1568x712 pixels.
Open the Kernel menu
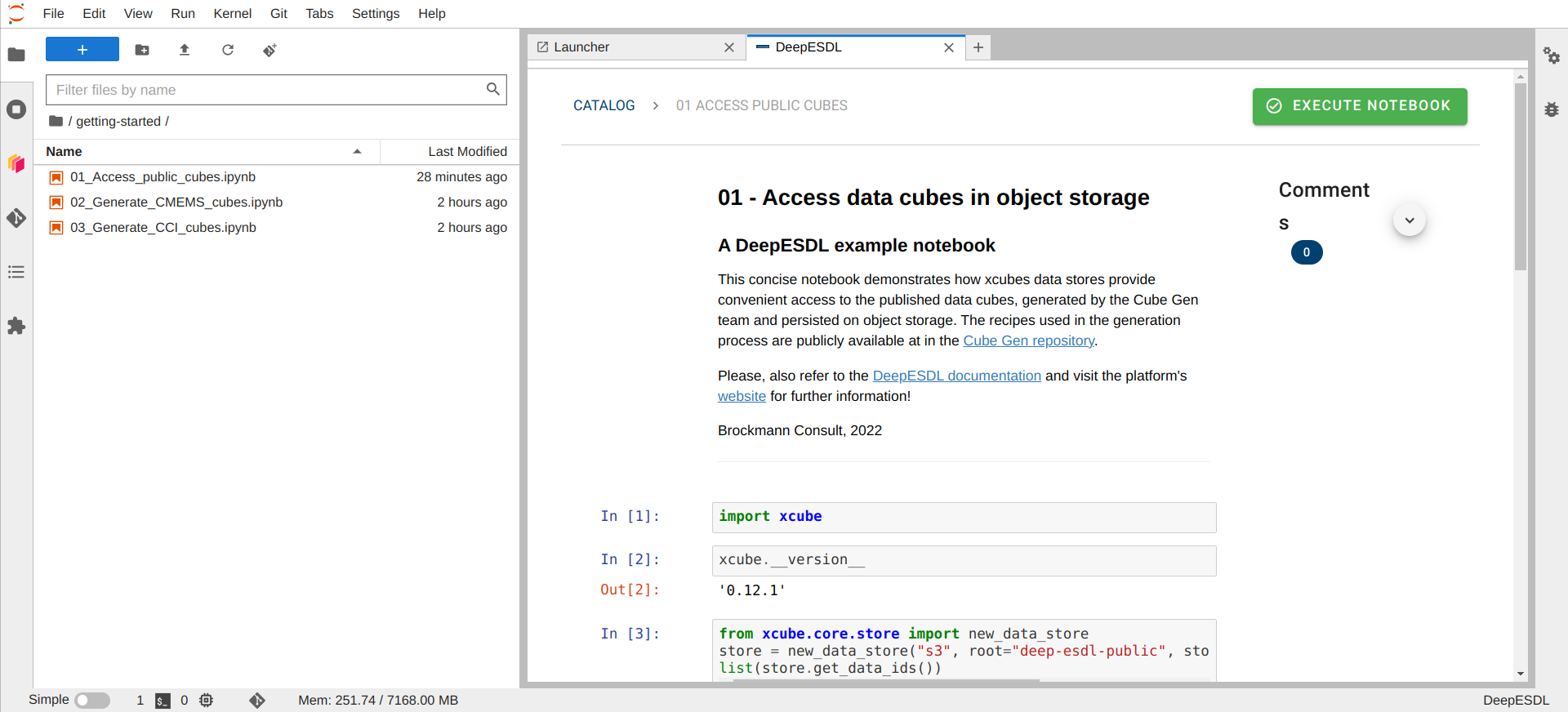pos(233,14)
